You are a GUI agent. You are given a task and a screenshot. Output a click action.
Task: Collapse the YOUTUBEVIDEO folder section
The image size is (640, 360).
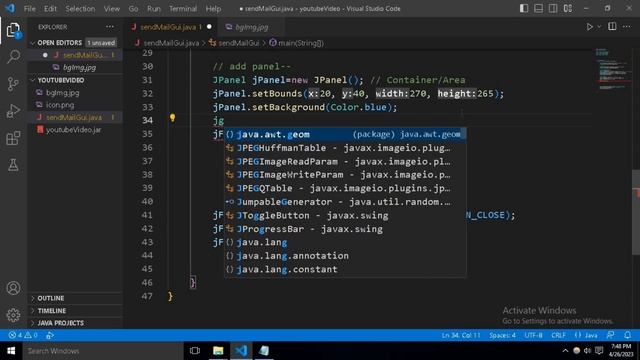coord(76,80)
